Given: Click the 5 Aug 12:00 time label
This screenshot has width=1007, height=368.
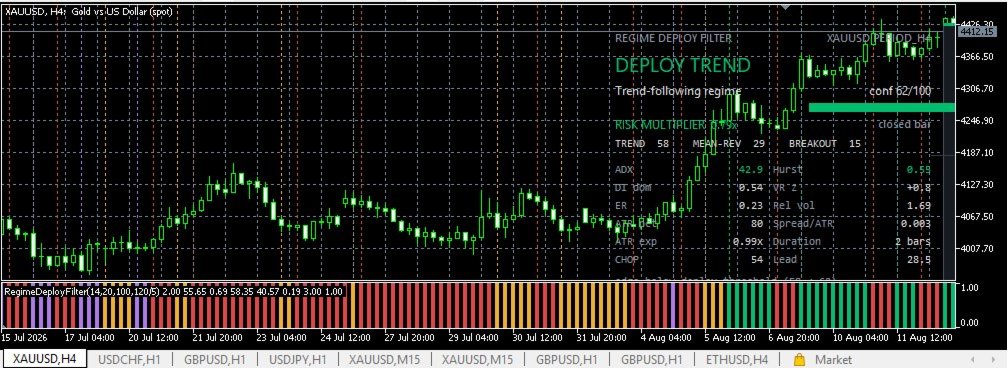Looking at the screenshot, I should (x=730, y=337).
